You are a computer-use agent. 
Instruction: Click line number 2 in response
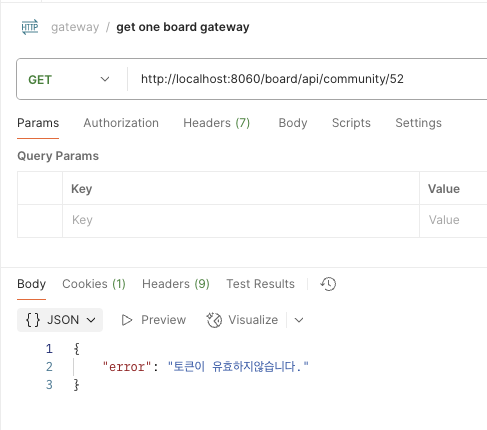(x=49, y=367)
